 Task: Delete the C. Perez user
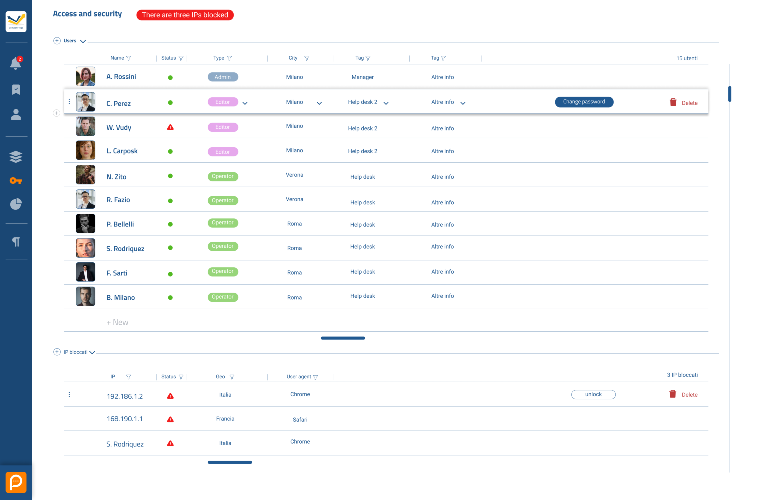[x=684, y=102]
